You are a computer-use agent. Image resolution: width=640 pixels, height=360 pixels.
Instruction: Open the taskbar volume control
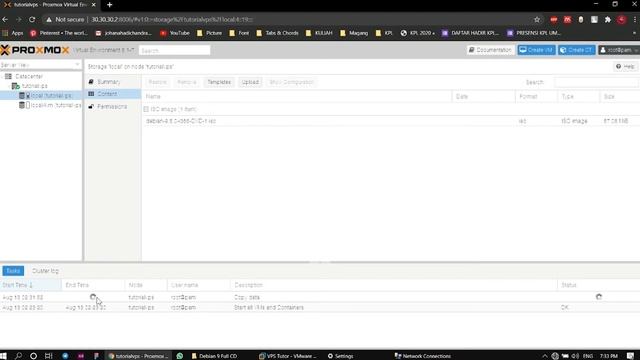[x=575, y=356]
